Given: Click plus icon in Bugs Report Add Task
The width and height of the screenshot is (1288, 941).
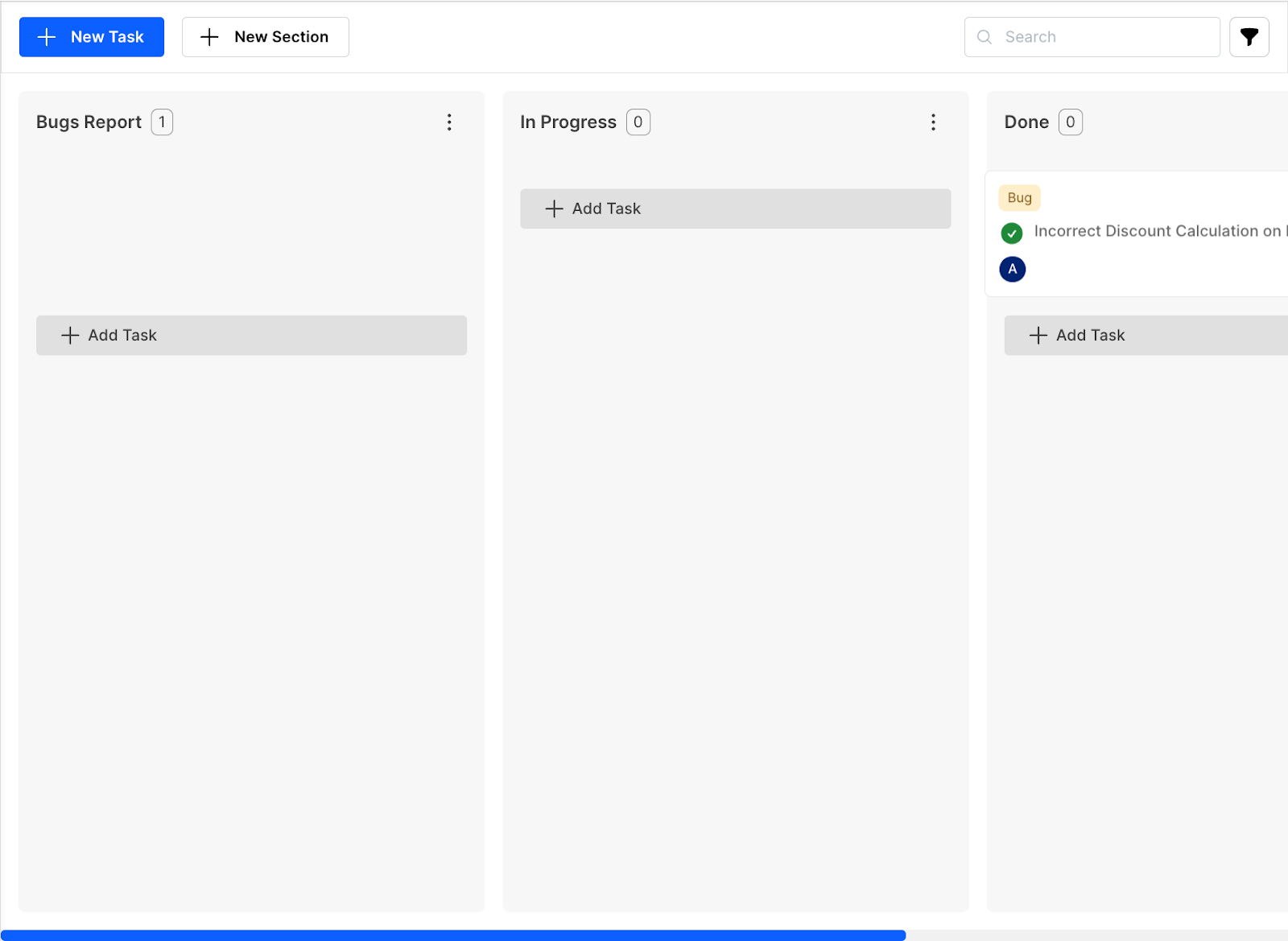Looking at the screenshot, I should (x=70, y=336).
